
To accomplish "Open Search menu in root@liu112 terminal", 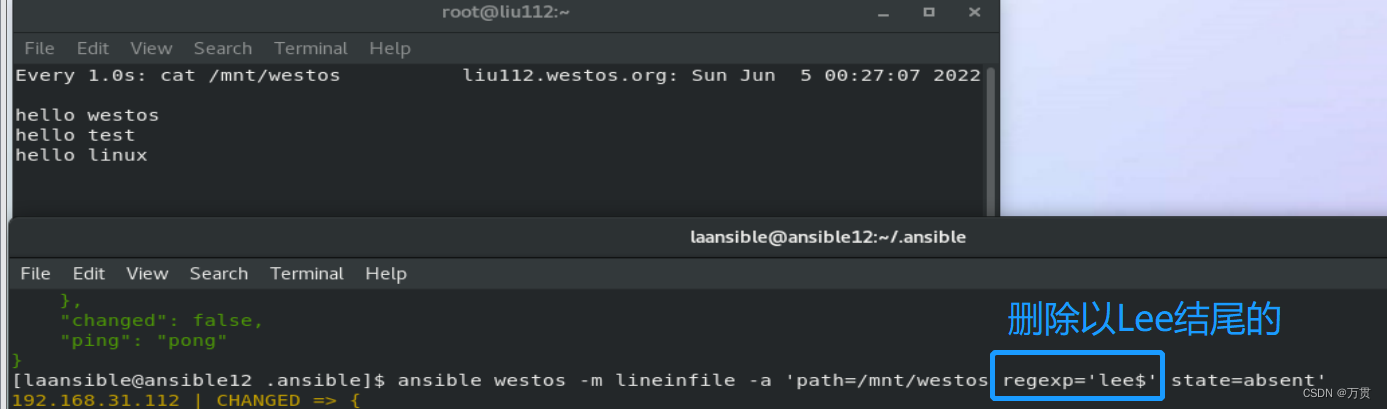I will click(223, 48).
